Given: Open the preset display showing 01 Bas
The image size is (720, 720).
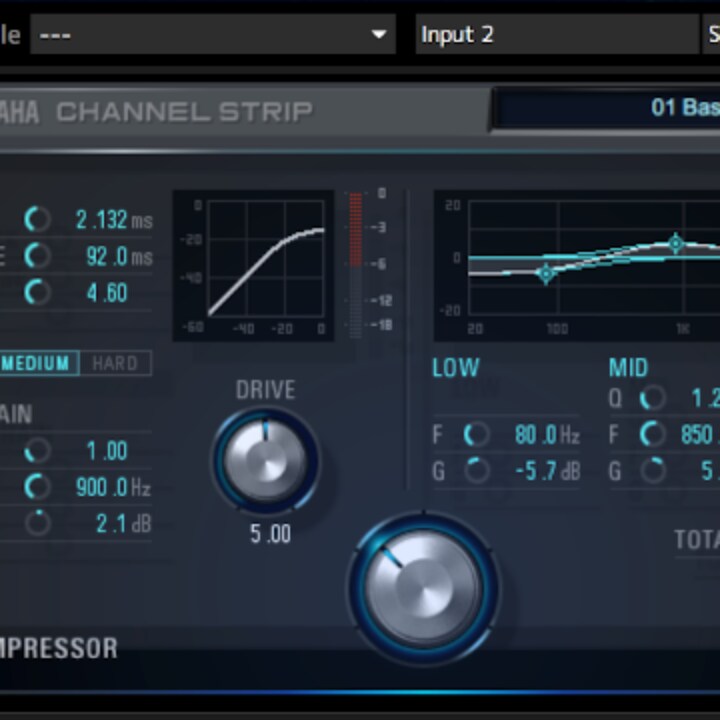Looking at the screenshot, I should click(606, 108).
